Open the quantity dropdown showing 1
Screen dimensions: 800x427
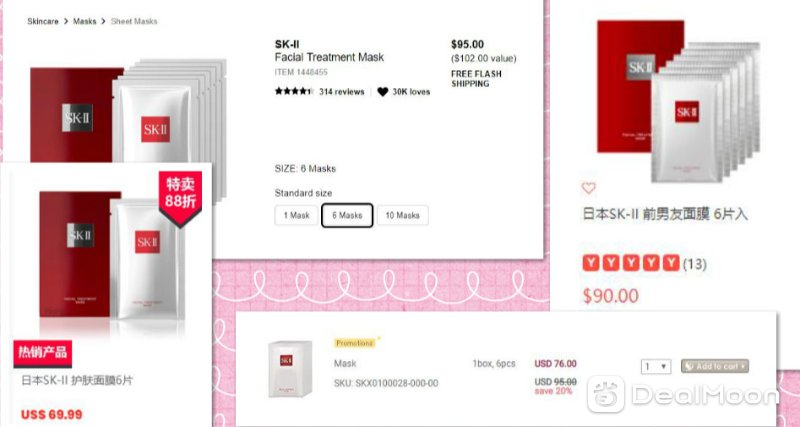point(656,366)
